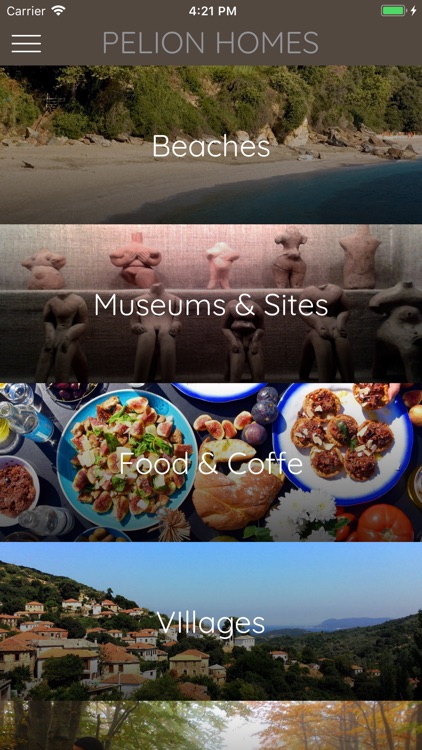Tap the Carrier label in status bar
This screenshot has height=750, width=422.
click(x=26, y=11)
